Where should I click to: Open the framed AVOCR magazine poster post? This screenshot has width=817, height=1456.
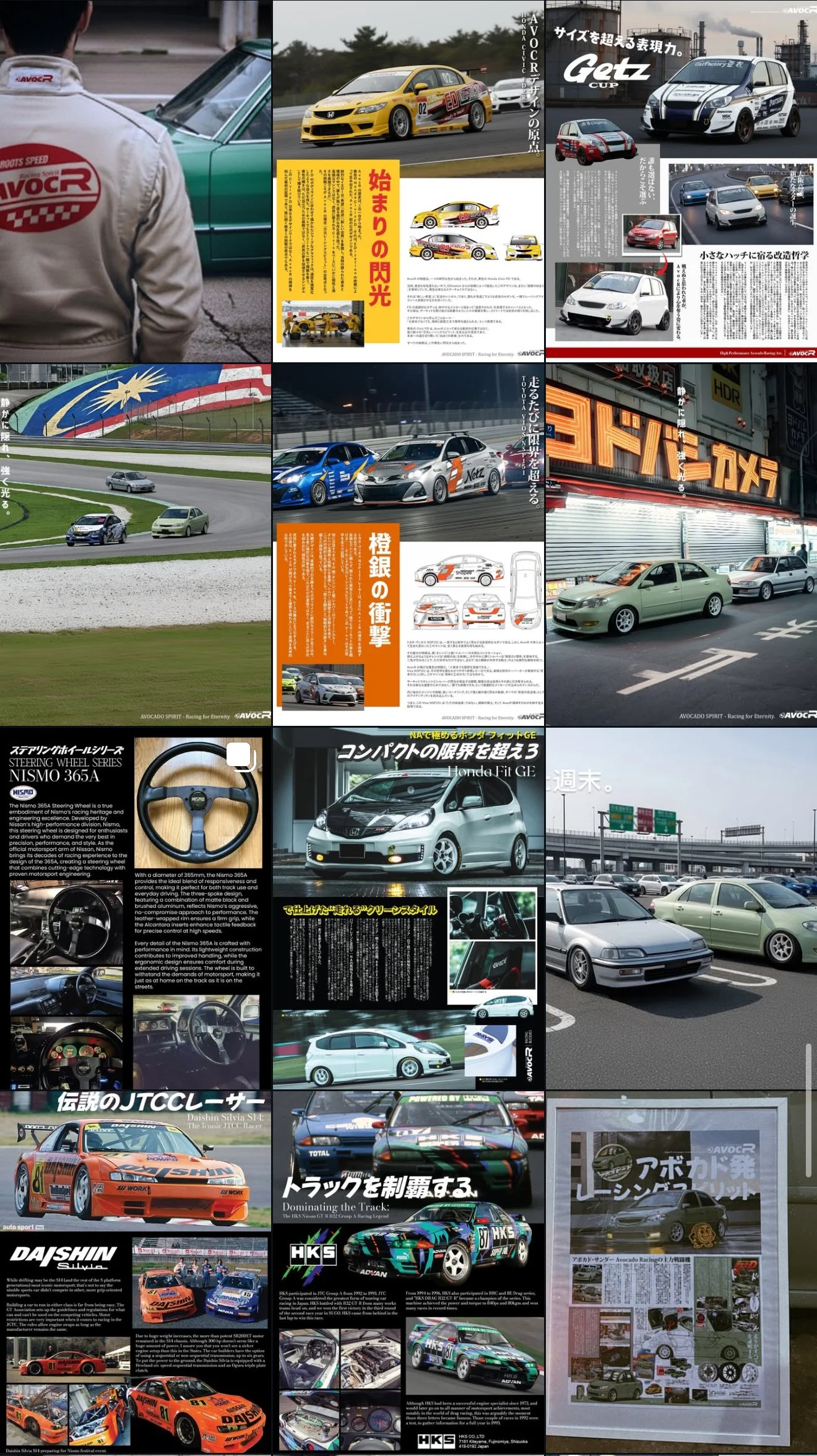pyautogui.click(x=681, y=1273)
